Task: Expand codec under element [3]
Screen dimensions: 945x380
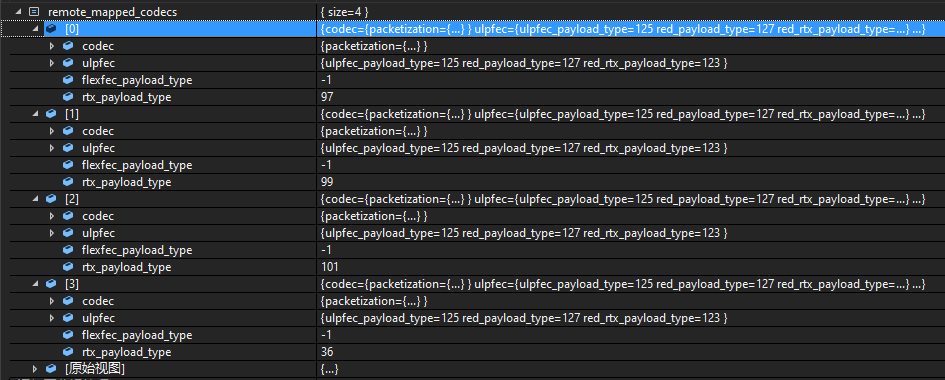Action: [52, 301]
